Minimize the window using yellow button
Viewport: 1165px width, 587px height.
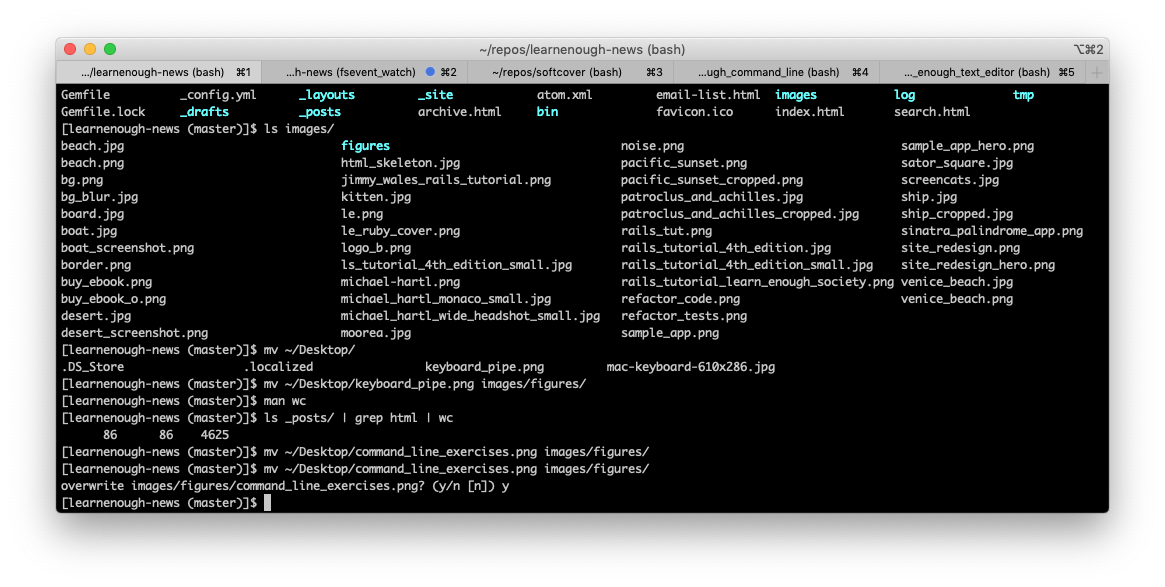pyautogui.click(x=90, y=49)
